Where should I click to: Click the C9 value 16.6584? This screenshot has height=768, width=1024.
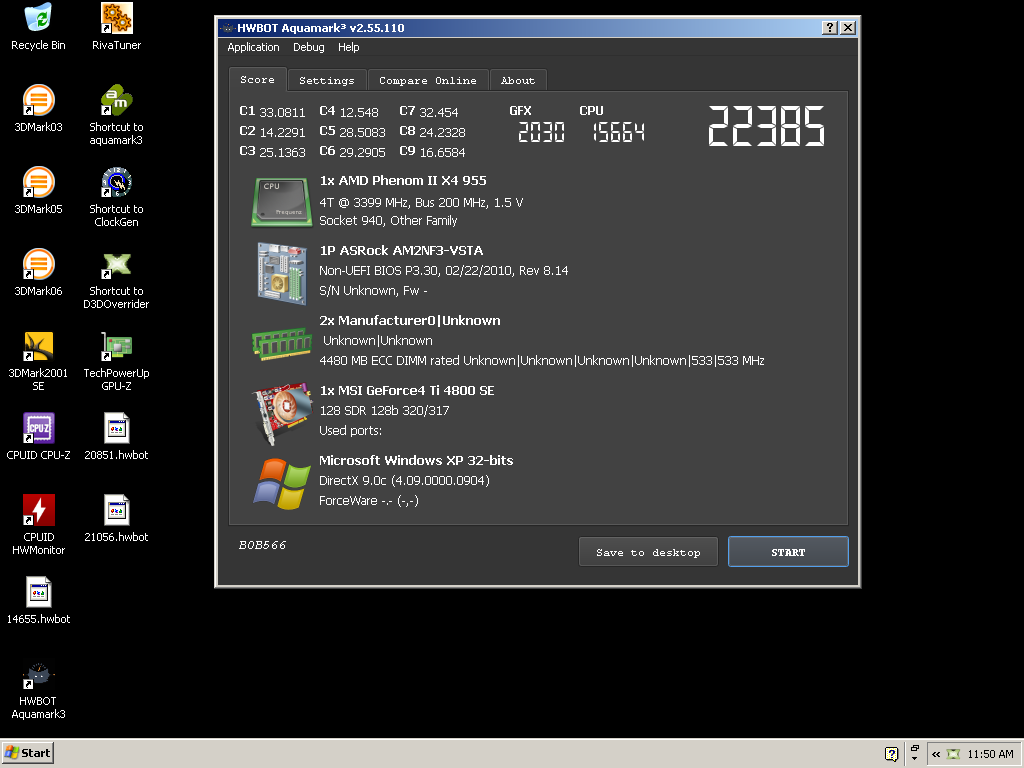coord(442,152)
